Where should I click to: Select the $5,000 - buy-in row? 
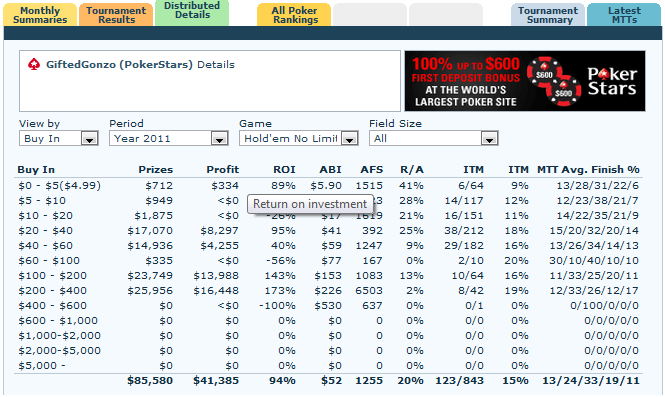click(328, 366)
